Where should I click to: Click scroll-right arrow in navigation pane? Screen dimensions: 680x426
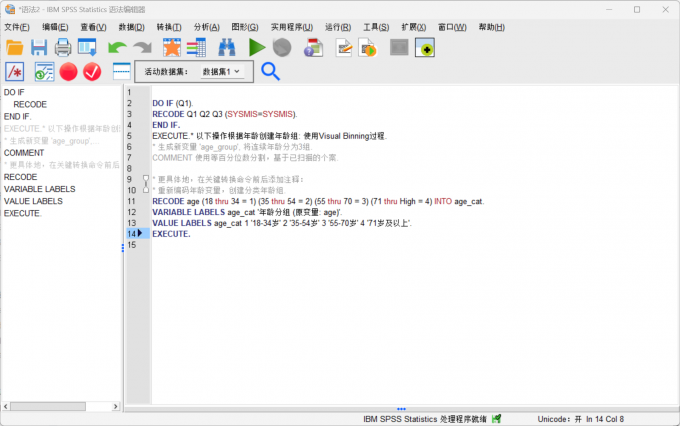click(115, 406)
